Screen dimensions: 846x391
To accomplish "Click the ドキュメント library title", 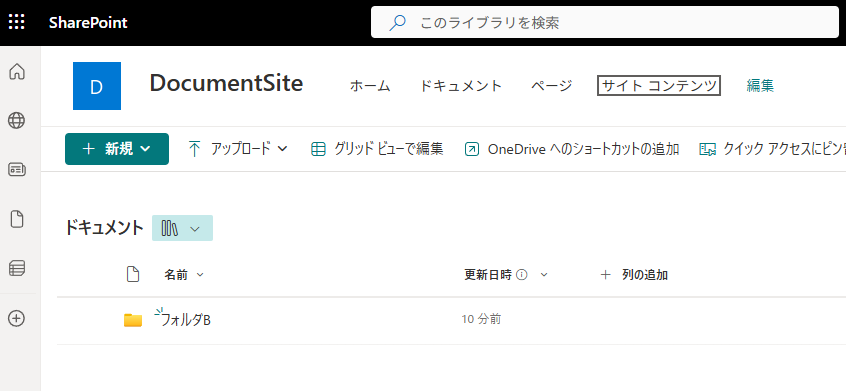I will click(104, 228).
